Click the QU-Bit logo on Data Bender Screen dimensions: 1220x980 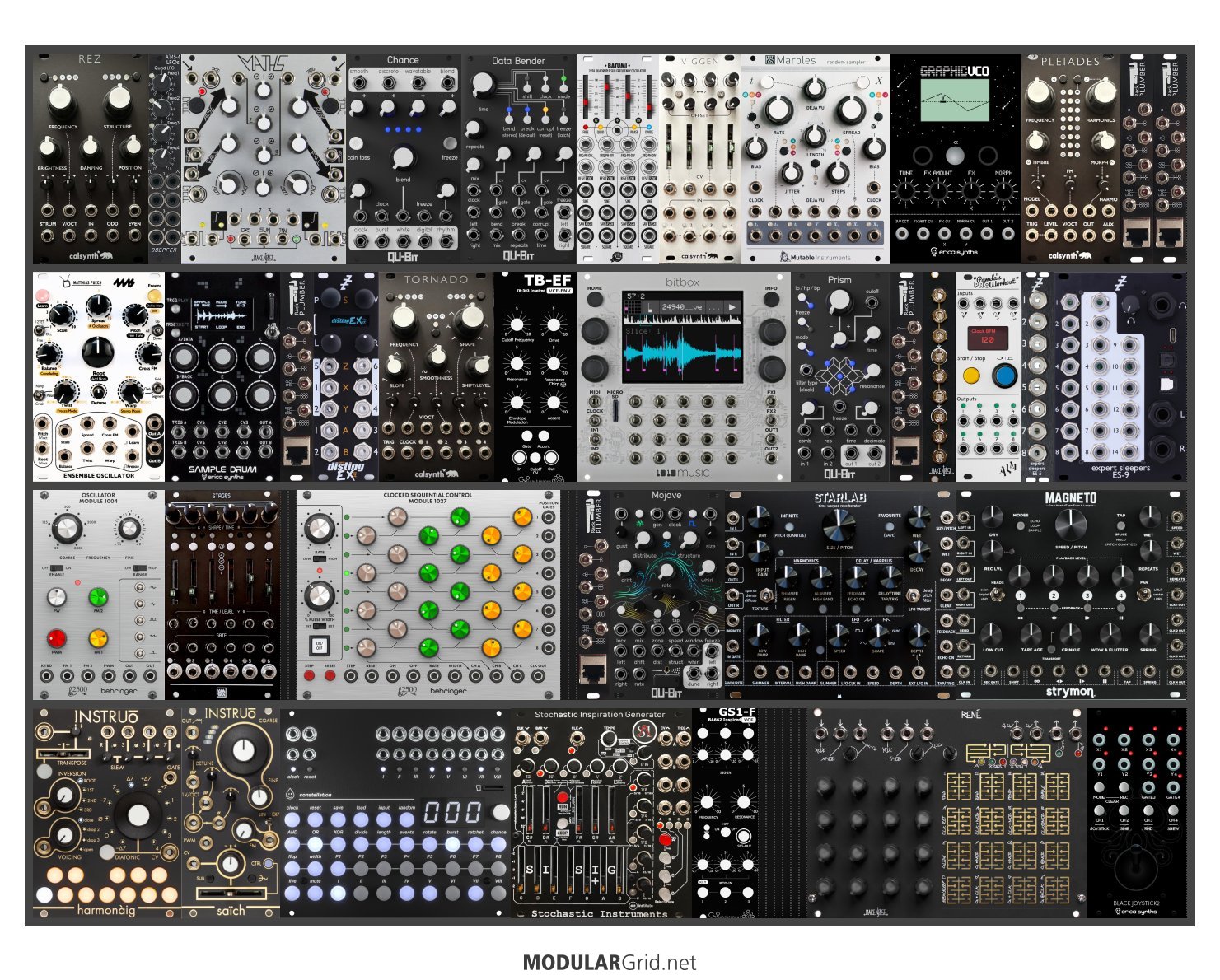[x=518, y=256]
